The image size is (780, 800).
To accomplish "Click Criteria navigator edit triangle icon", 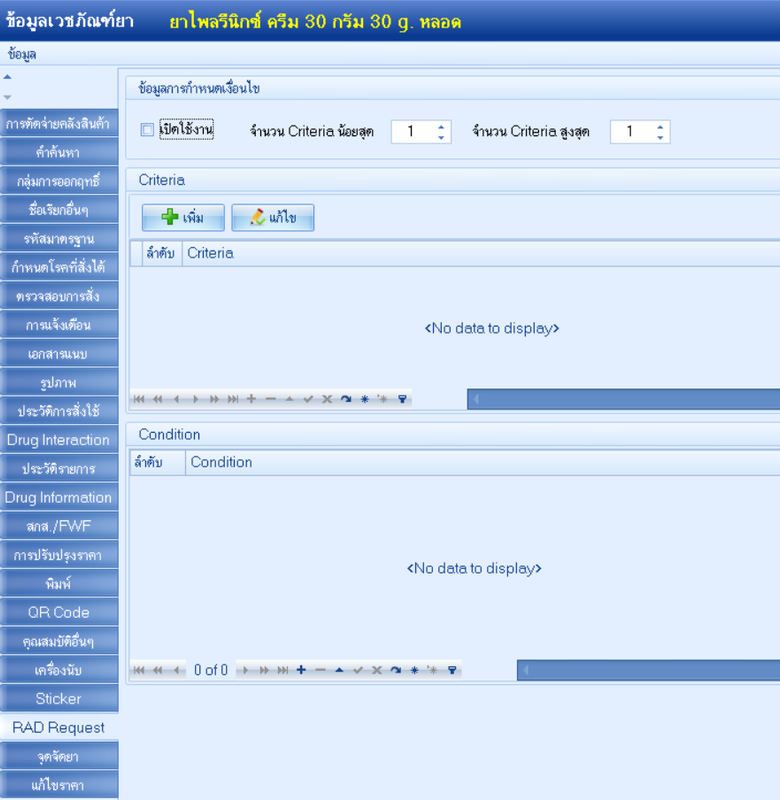I will coord(289,399).
